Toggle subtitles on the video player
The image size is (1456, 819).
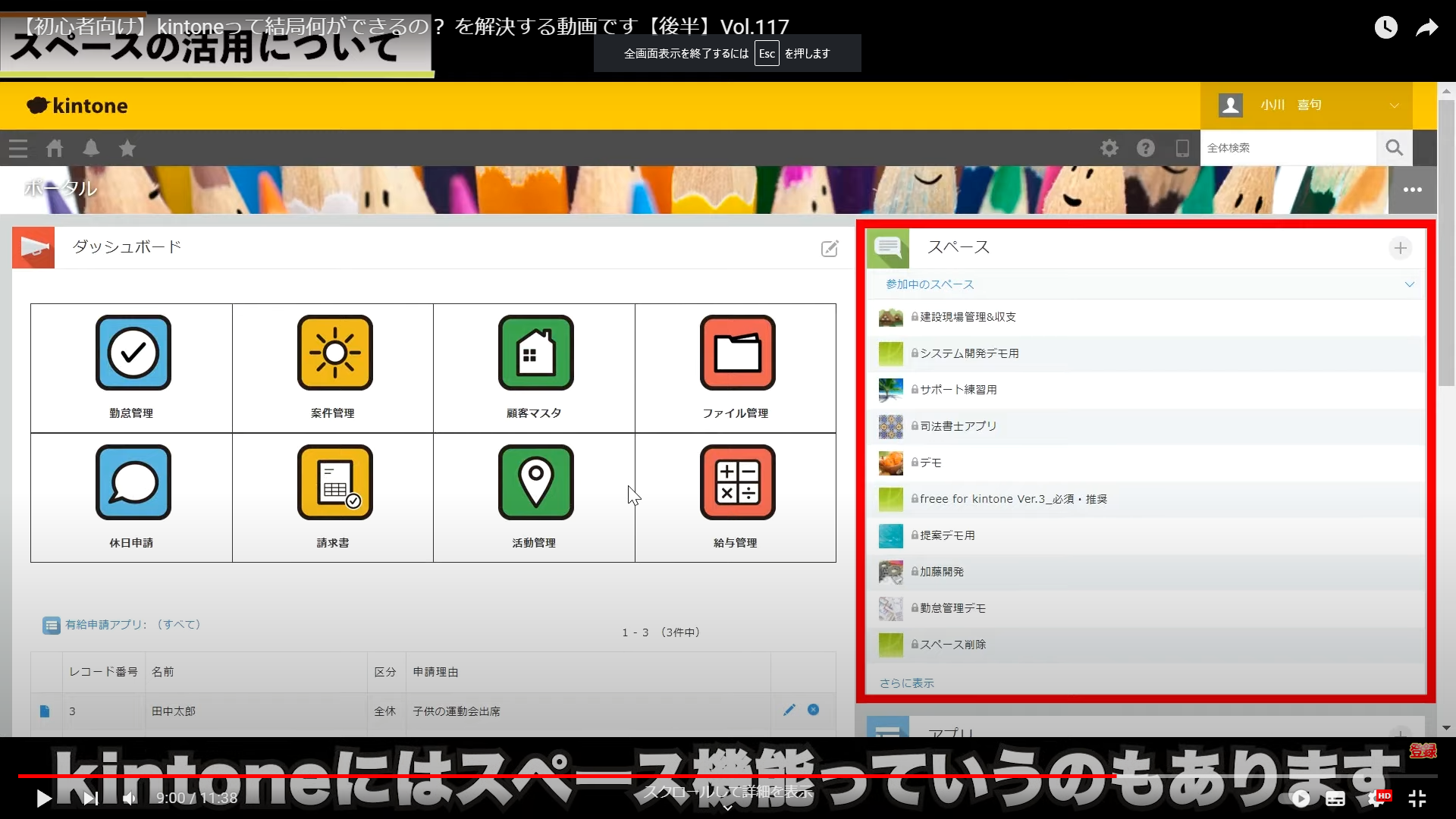point(1335,799)
